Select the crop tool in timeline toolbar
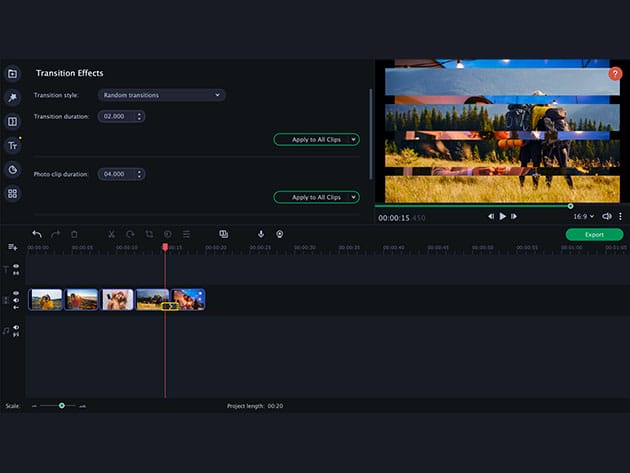 149,234
